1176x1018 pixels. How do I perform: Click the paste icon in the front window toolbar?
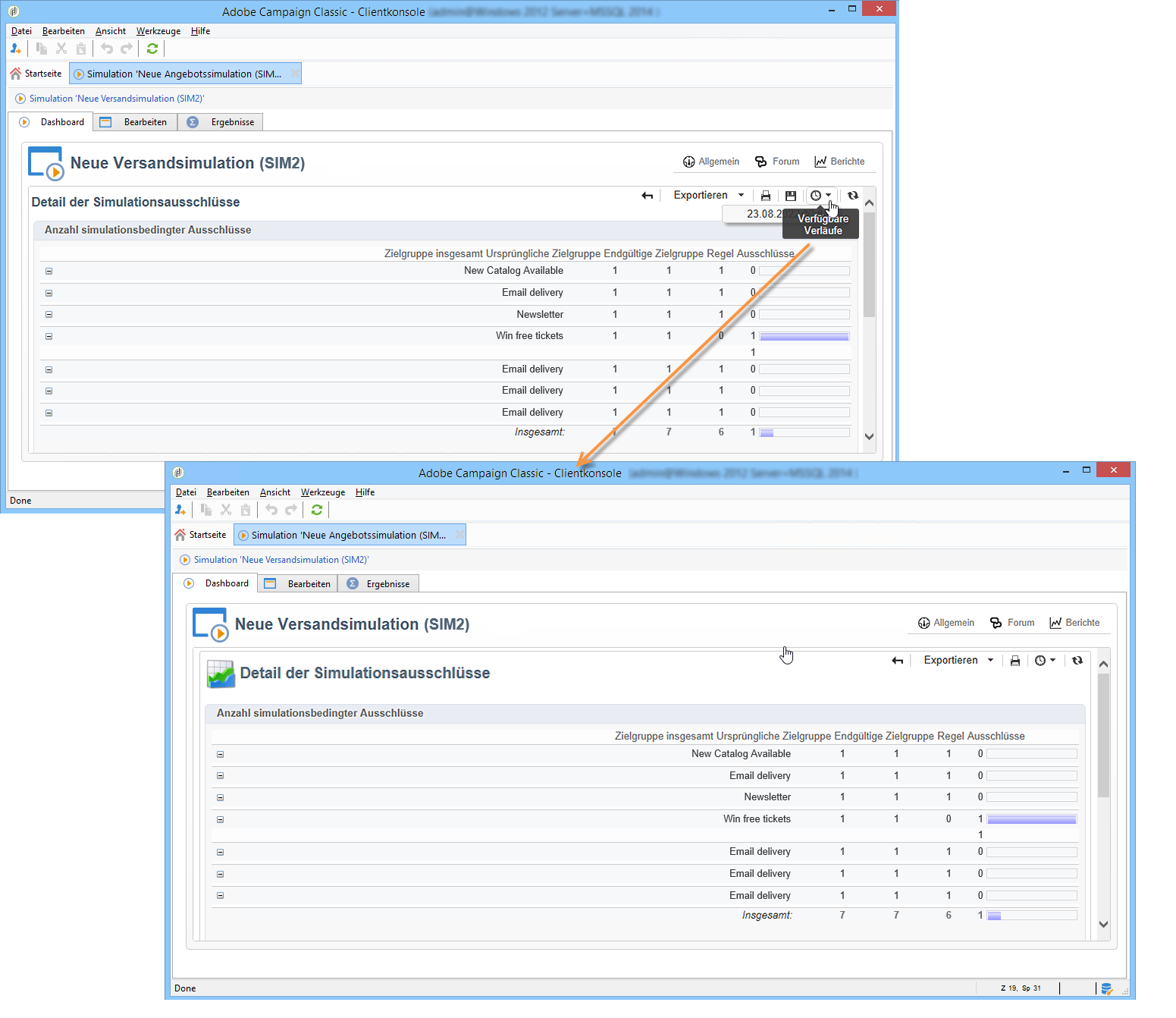click(x=246, y=510)
